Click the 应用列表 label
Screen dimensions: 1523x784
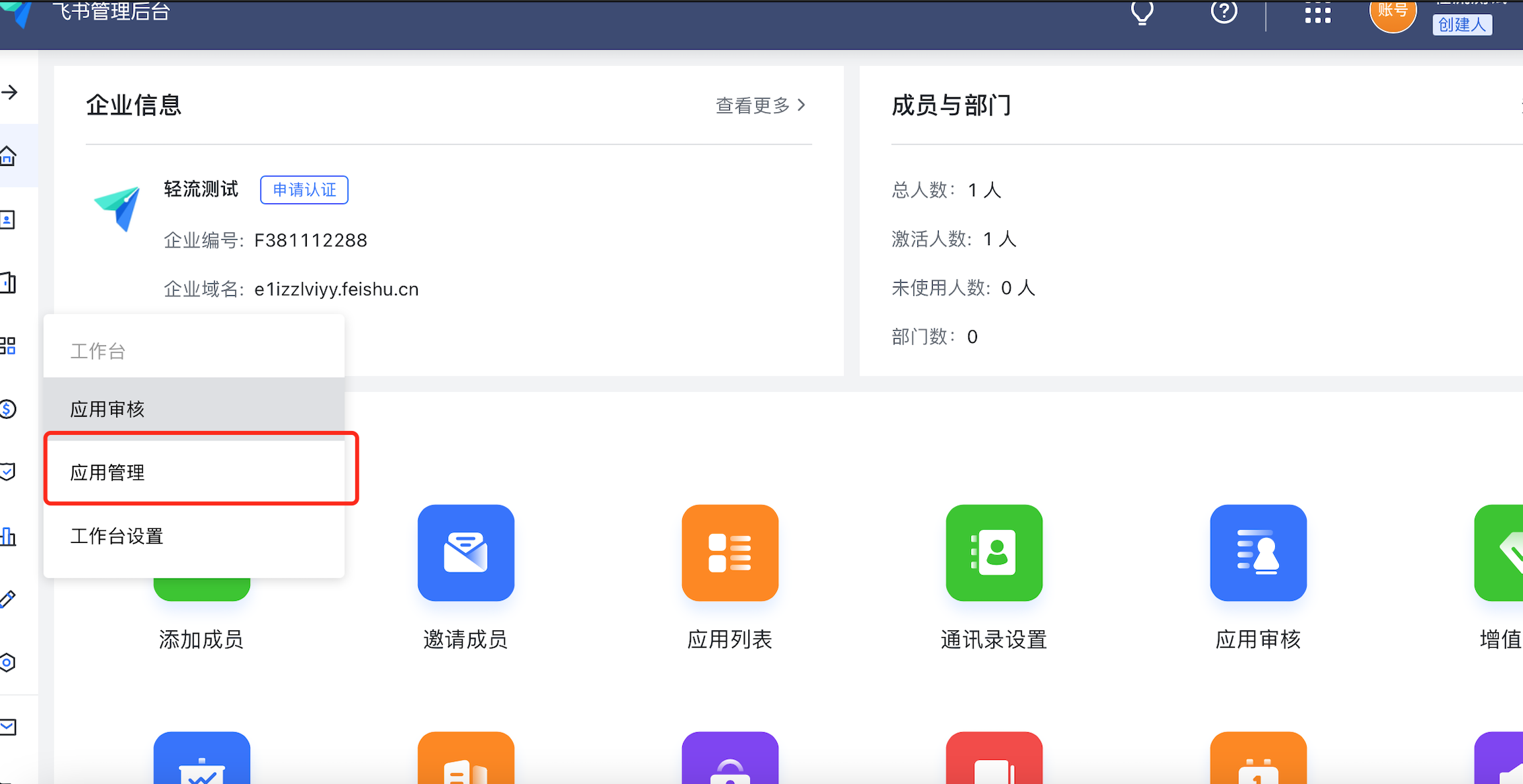tap(730, 640)
